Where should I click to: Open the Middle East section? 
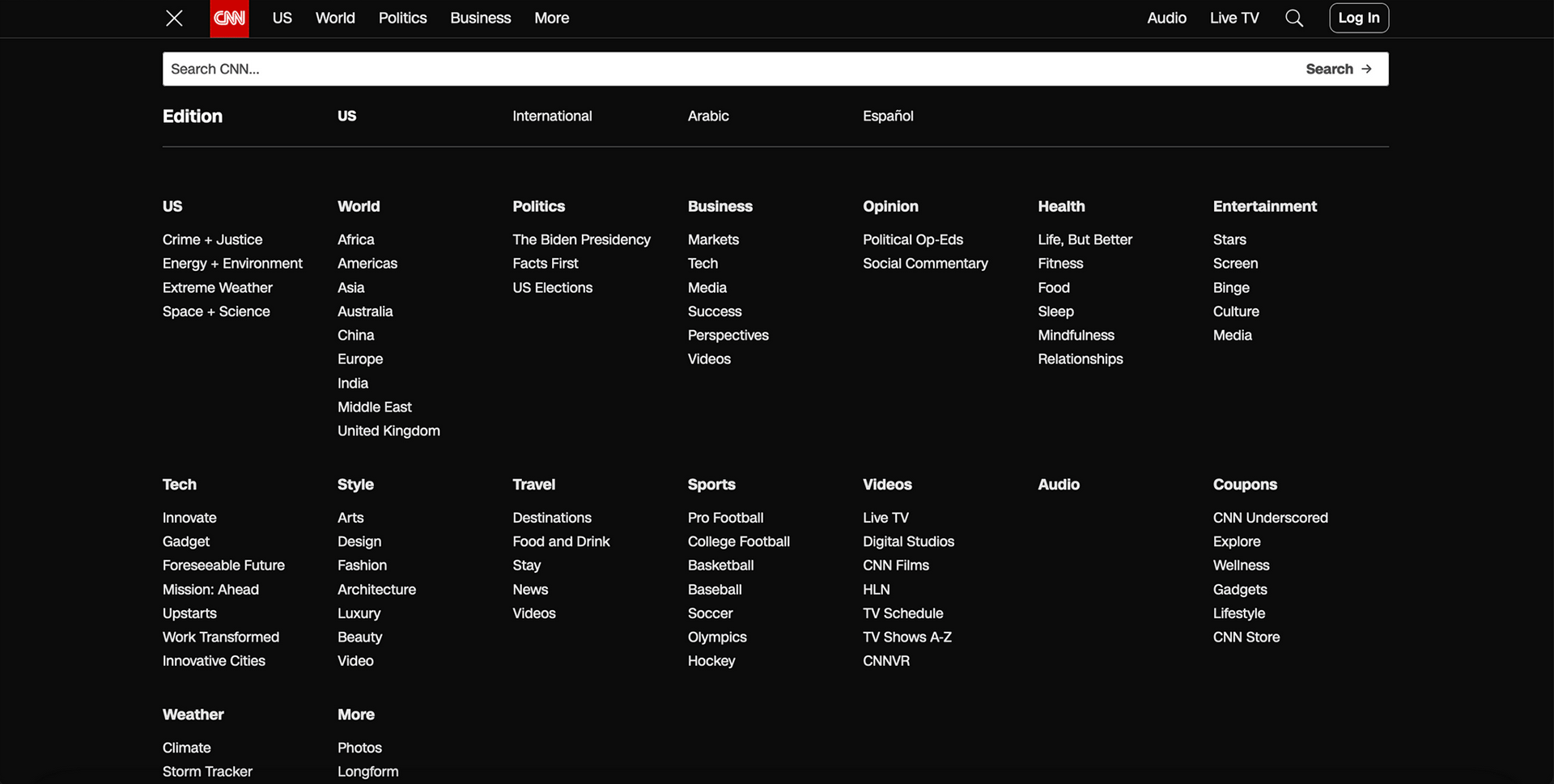pyautogui.click(x=374, y=407)
